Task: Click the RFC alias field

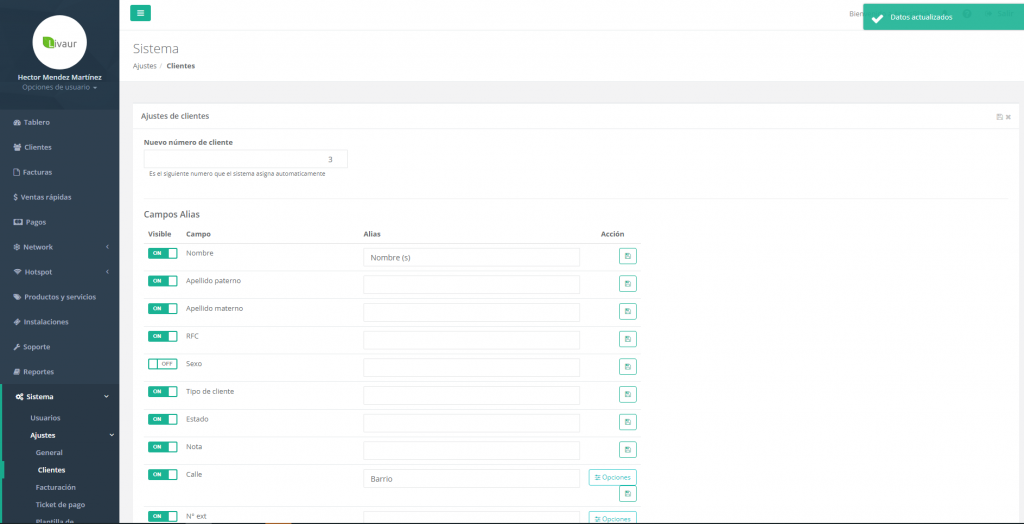Action: pyautogui.click(x=472, y=340)
